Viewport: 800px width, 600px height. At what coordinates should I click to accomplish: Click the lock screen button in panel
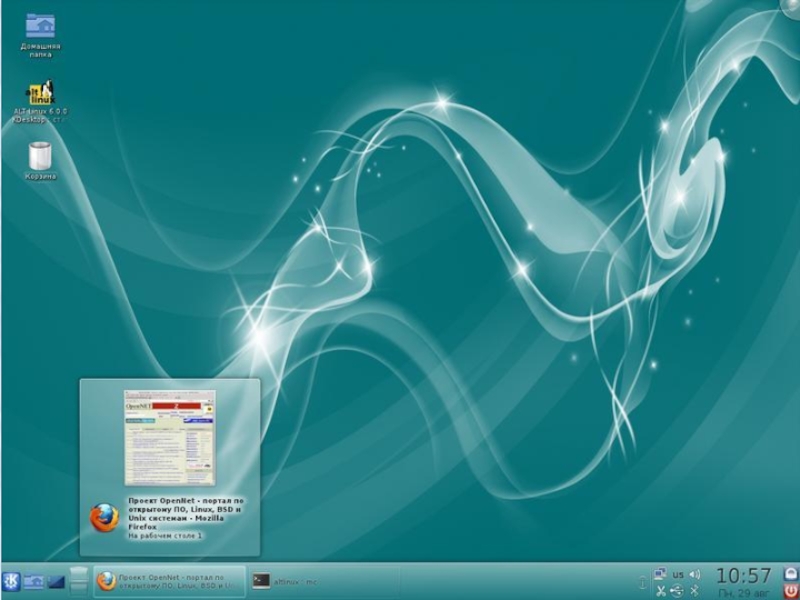point(791,573)
